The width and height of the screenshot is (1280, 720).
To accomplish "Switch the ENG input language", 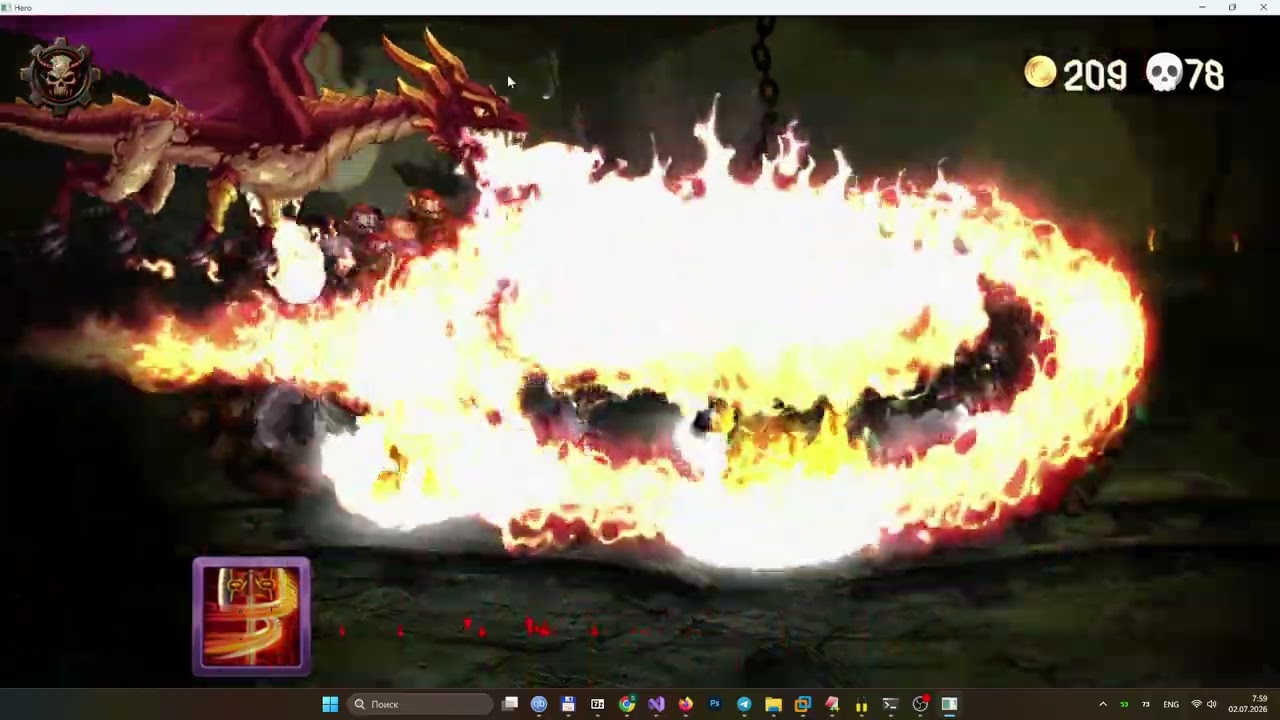I will pyautogui.click(x=1171, y=704).
